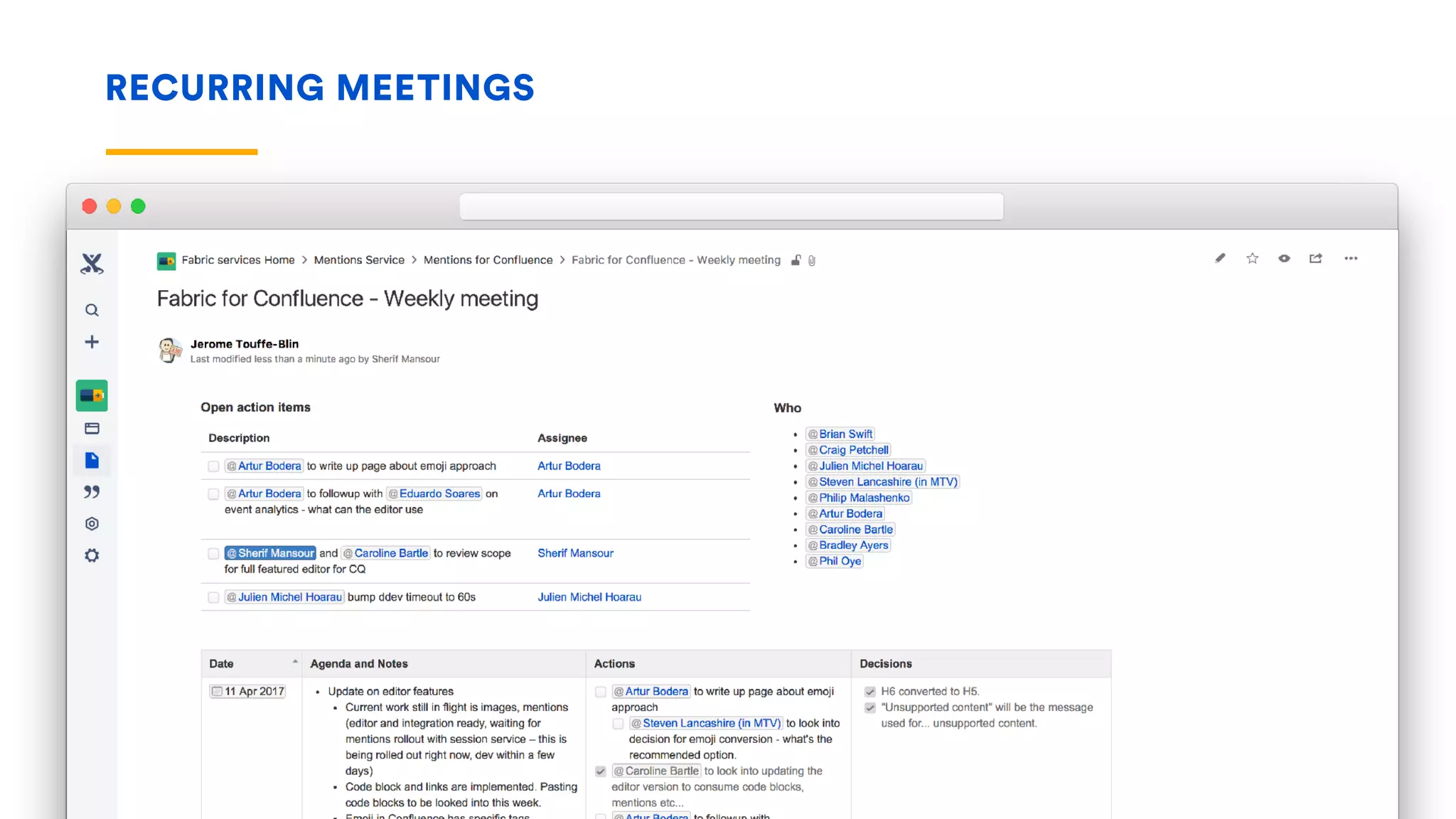Click the space icon in breadcrumb

[x=166, y=261]
